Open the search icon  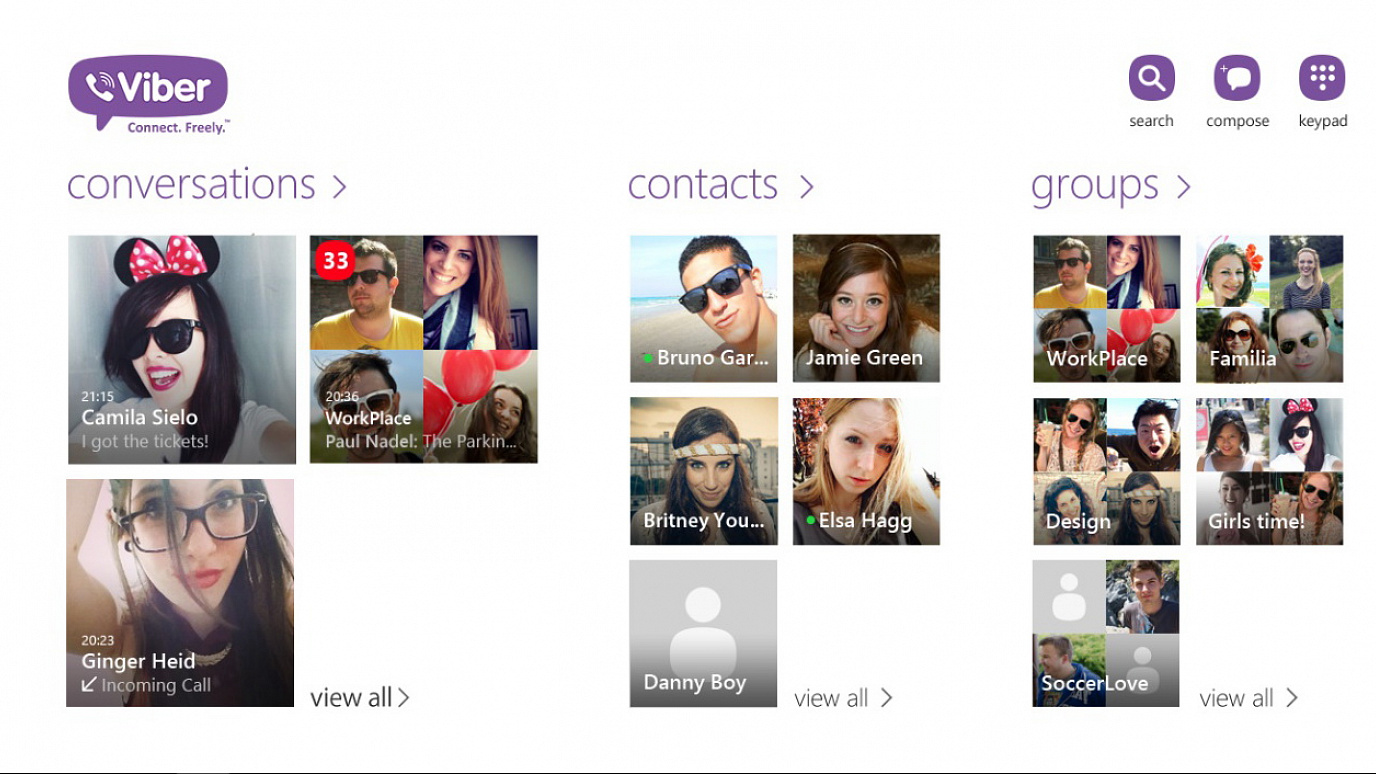(x=1151, y=79)
